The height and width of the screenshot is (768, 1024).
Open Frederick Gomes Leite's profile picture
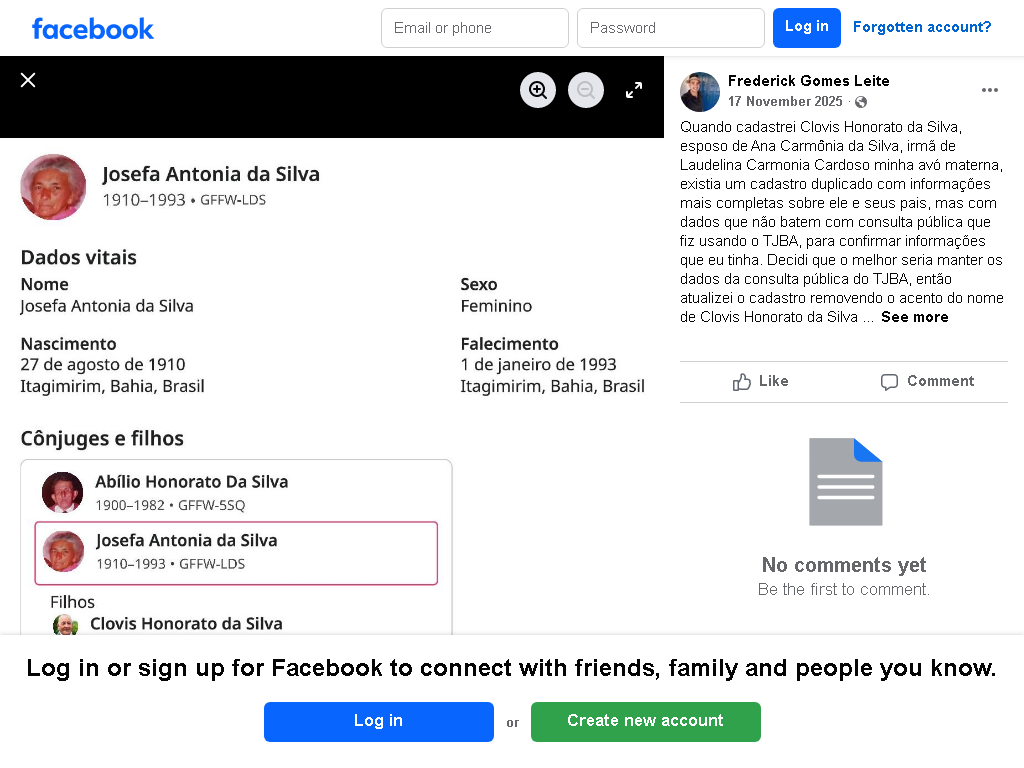(x=699, y=91)
